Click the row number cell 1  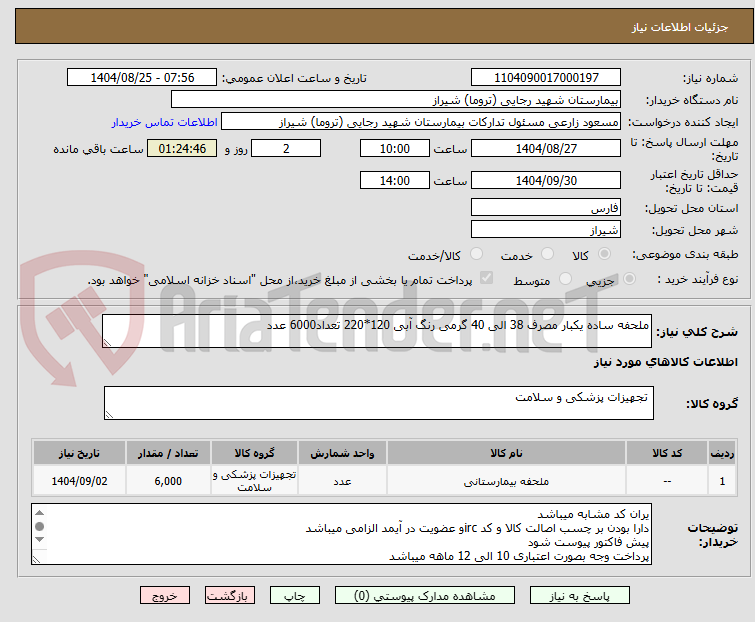click(x=722, y=481)
